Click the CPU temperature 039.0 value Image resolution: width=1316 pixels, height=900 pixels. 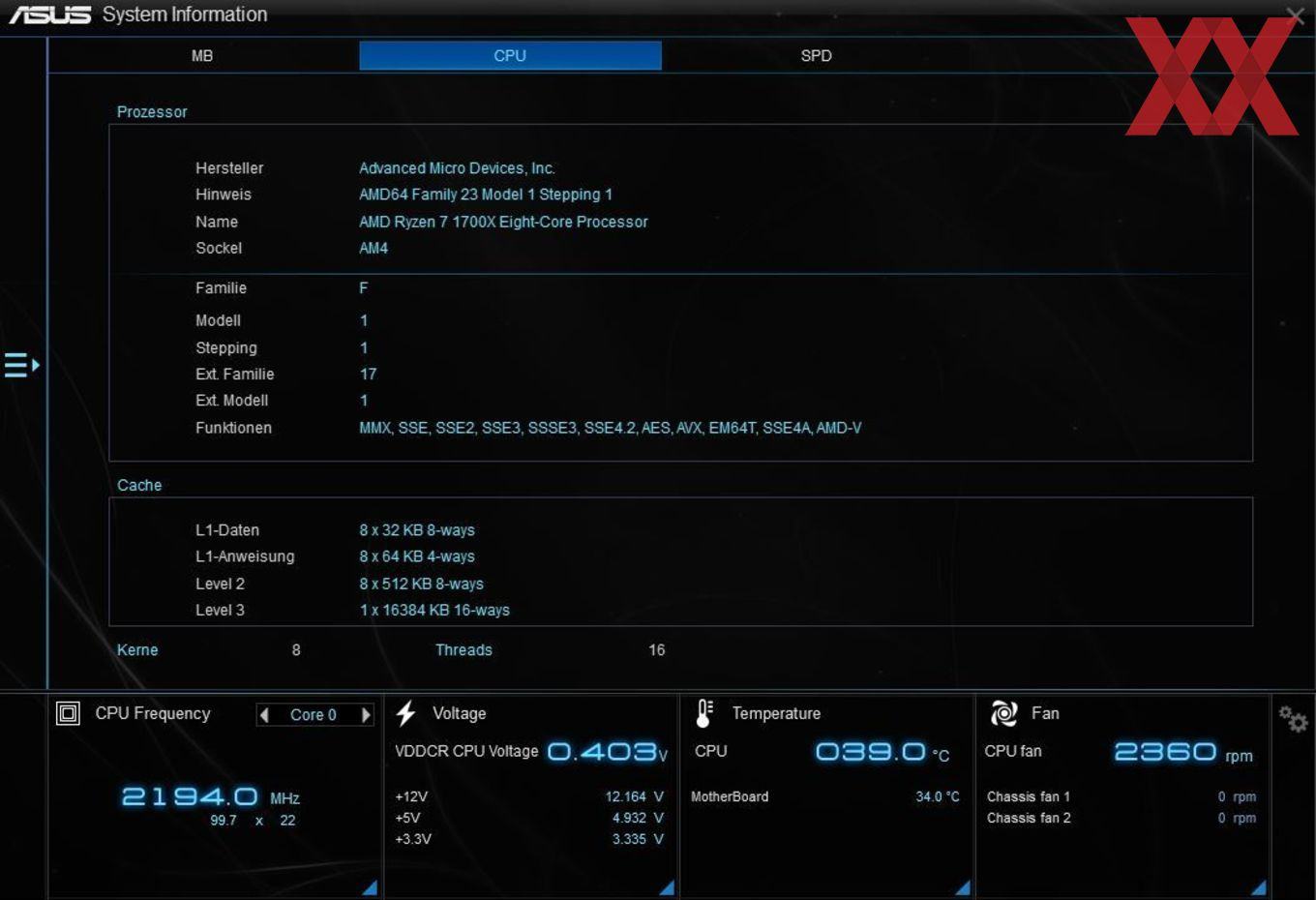tap(882, 752)
